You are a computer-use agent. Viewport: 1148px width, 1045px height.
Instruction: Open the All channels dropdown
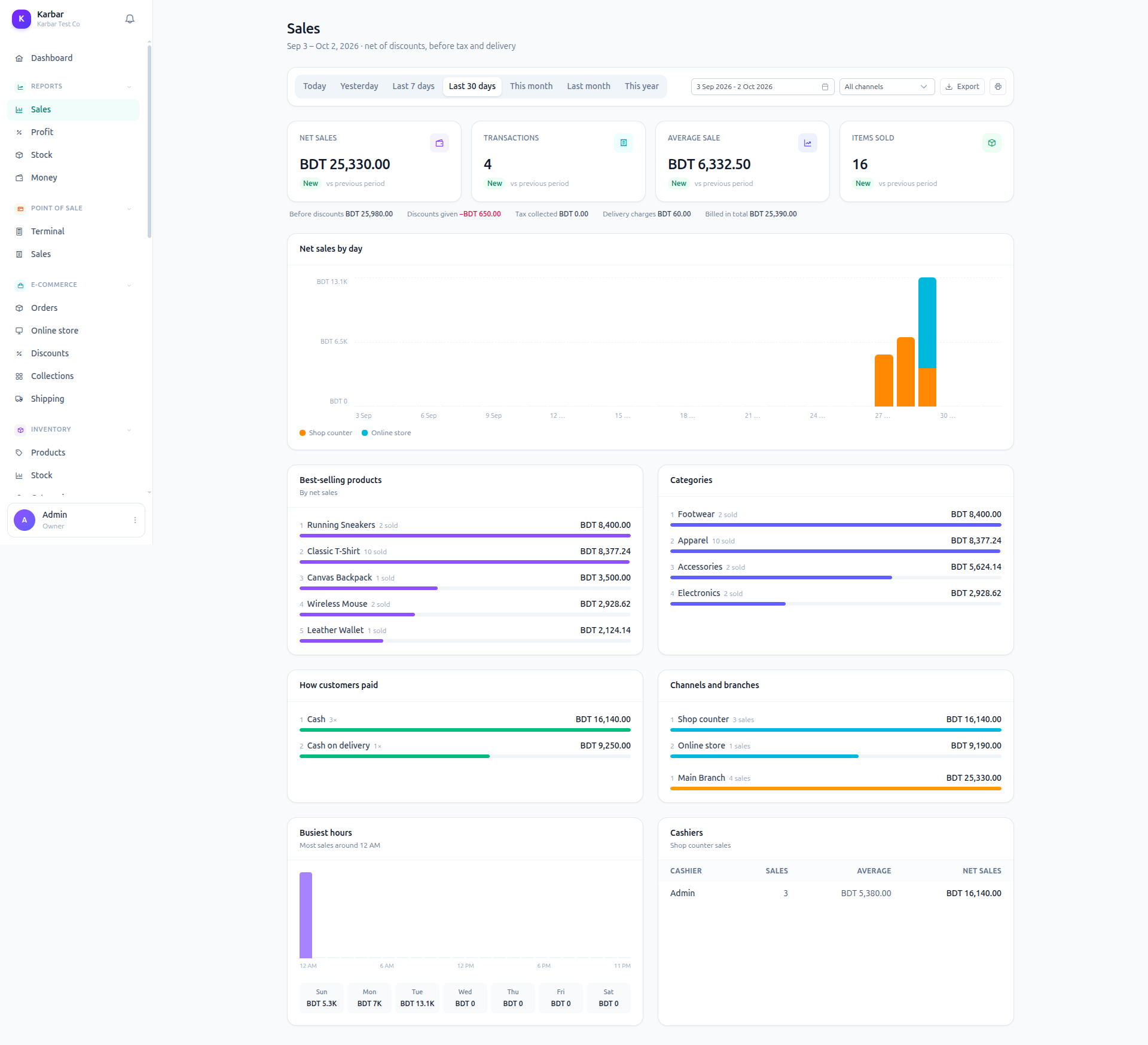(x=887, y=87)
